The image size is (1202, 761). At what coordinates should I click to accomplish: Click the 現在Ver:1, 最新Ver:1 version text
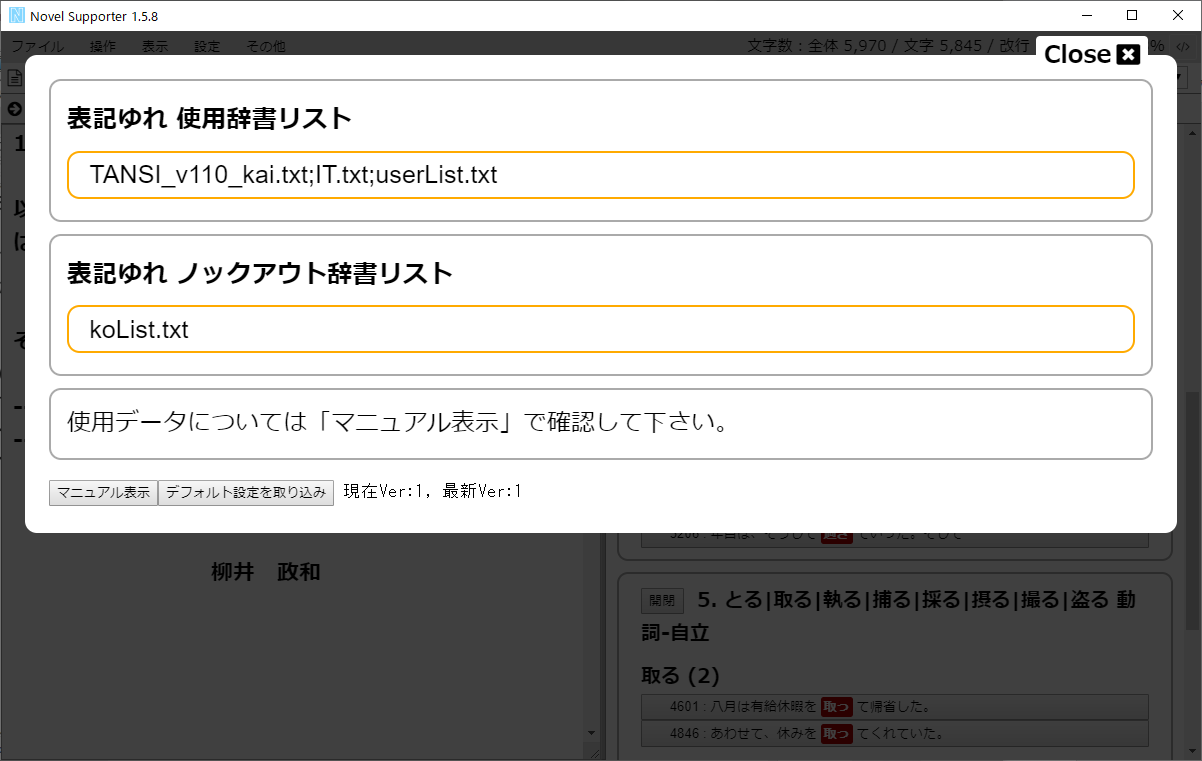[x=433, y=492]
